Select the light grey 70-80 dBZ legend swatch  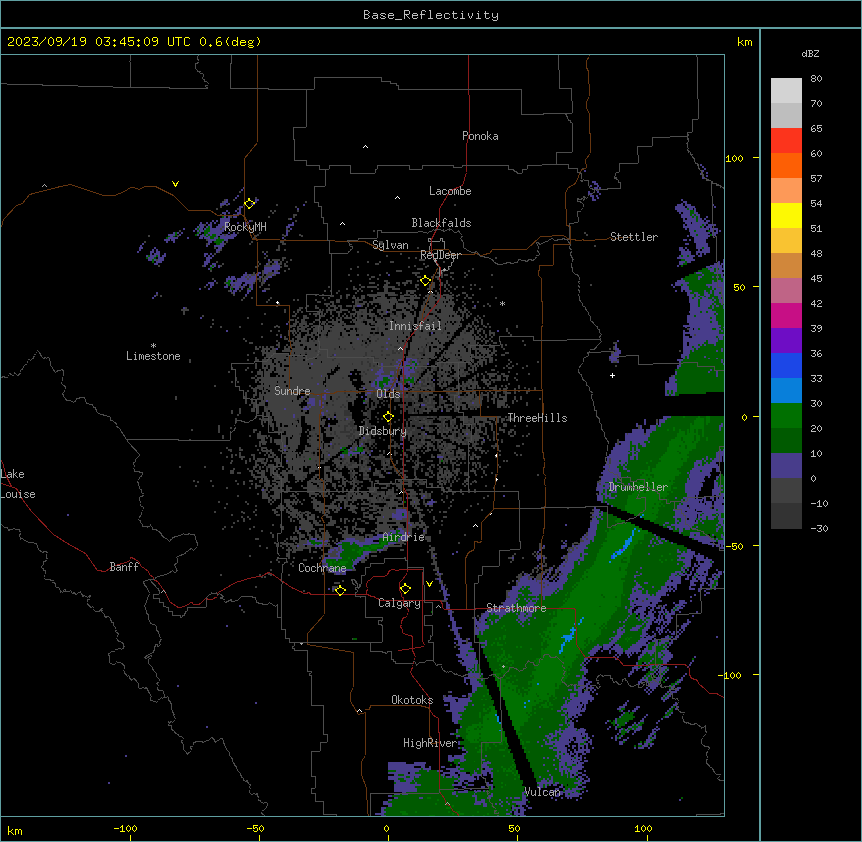pyautogui.click(x=786, y=91)
